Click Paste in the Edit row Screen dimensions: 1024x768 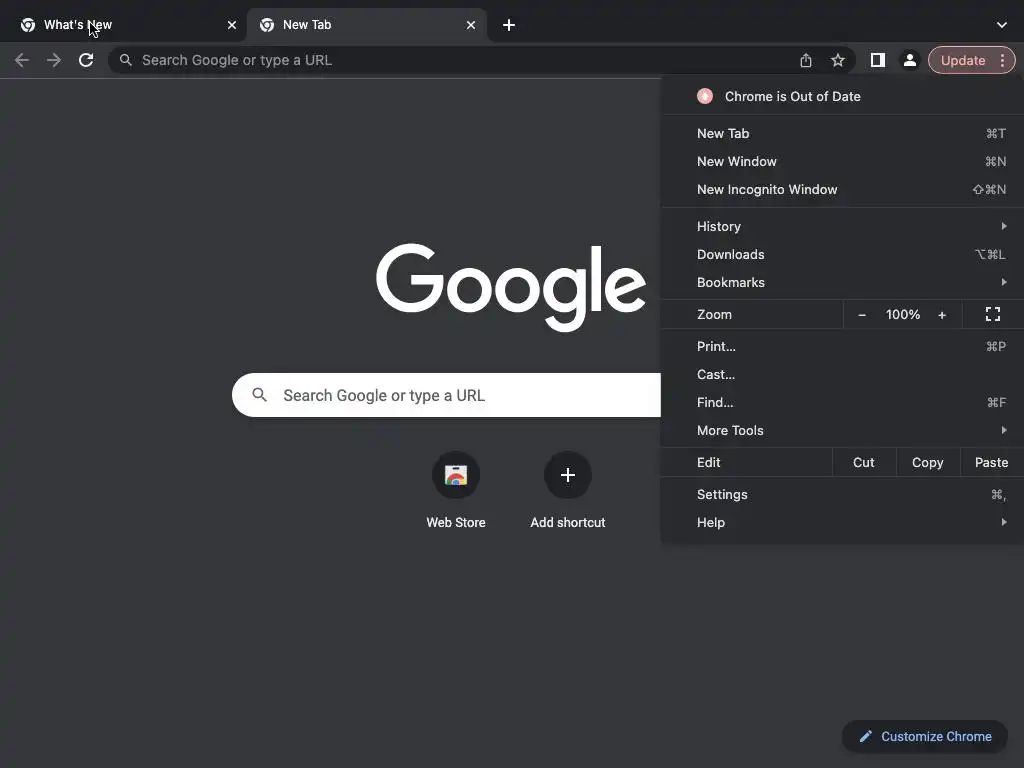(991, 462)
